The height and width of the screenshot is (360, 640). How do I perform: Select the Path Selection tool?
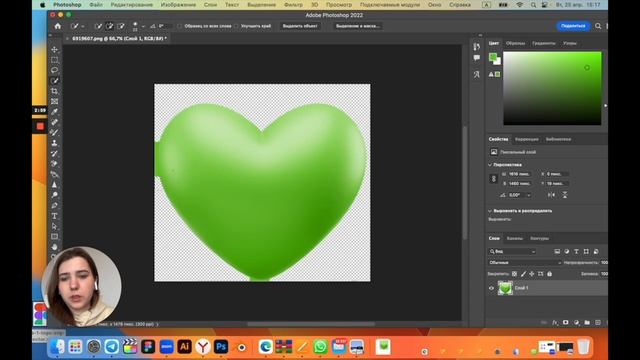coord(54,226)
